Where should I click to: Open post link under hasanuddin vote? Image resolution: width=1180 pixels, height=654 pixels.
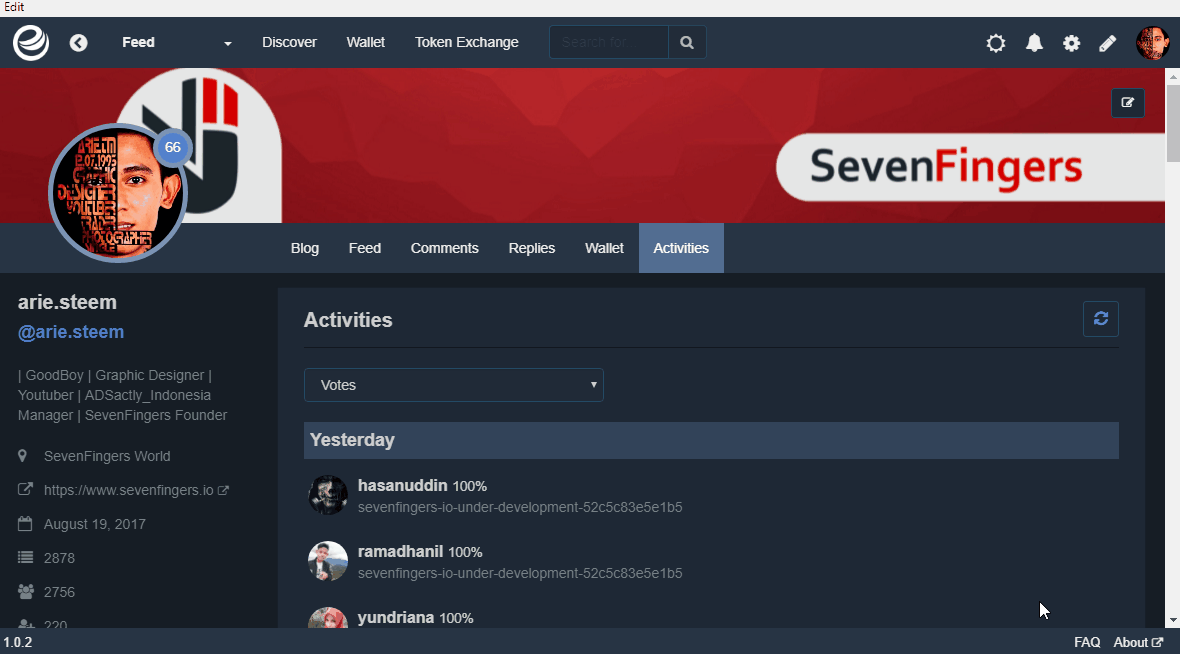tap(520, 507)
